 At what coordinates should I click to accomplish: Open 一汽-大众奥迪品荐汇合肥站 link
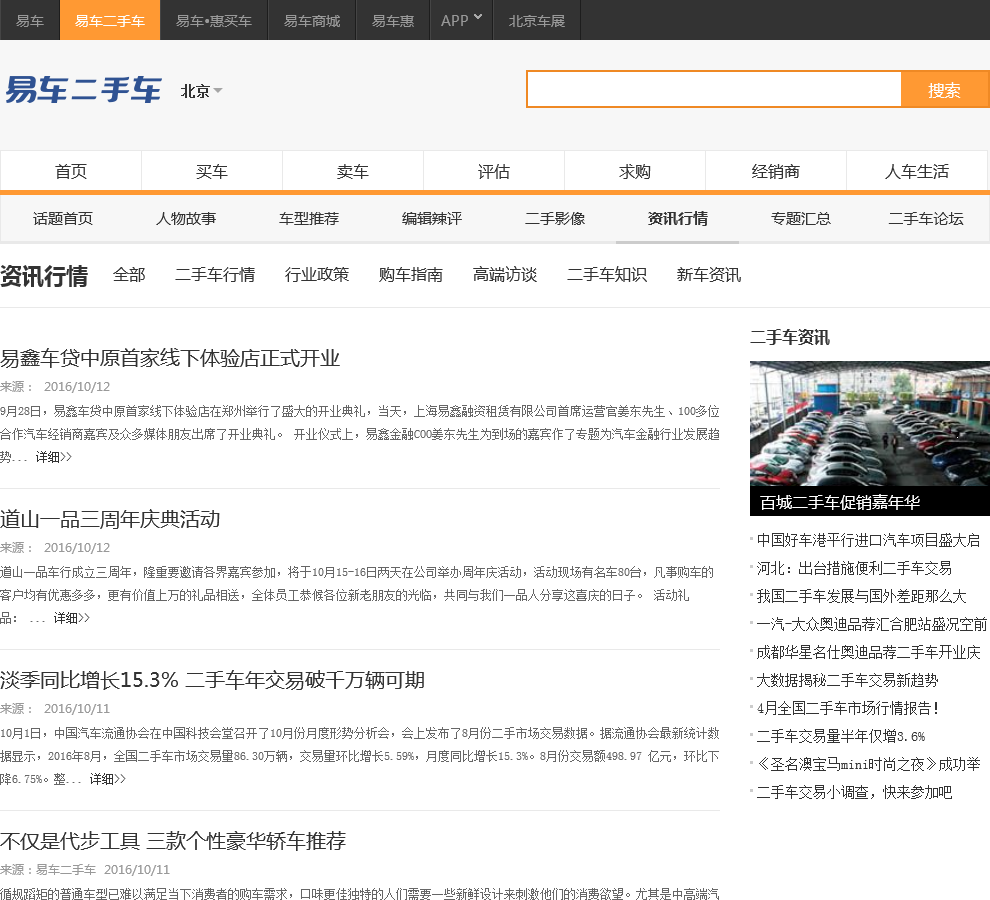(871, 624)
